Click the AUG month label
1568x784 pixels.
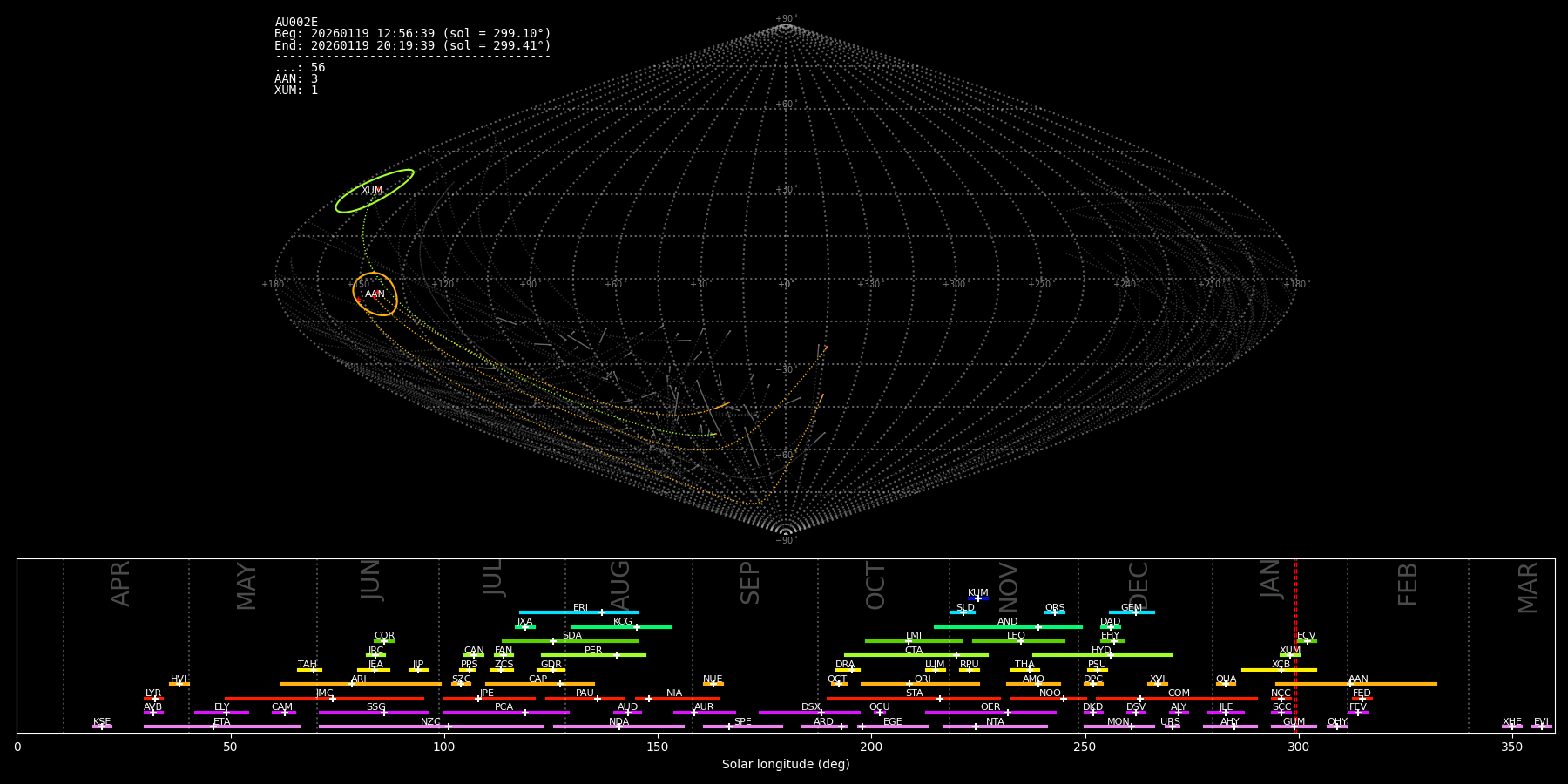click(620, 584)
